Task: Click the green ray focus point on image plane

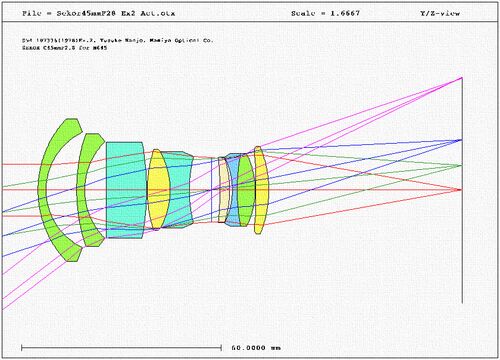Action: (462, 165)
